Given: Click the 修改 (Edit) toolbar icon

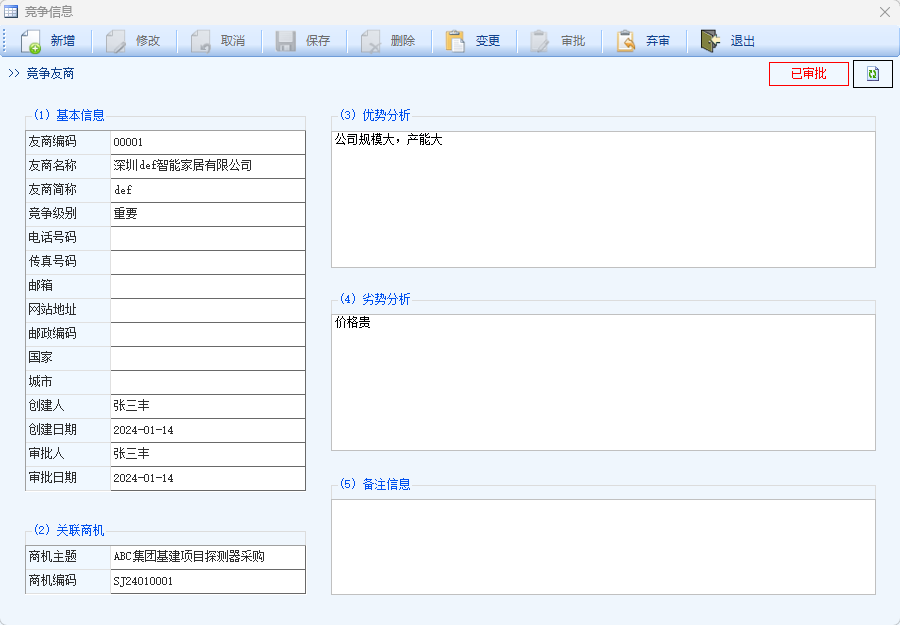Looking at the screenshot, I should pyautogui.click(x=115, y=41).
